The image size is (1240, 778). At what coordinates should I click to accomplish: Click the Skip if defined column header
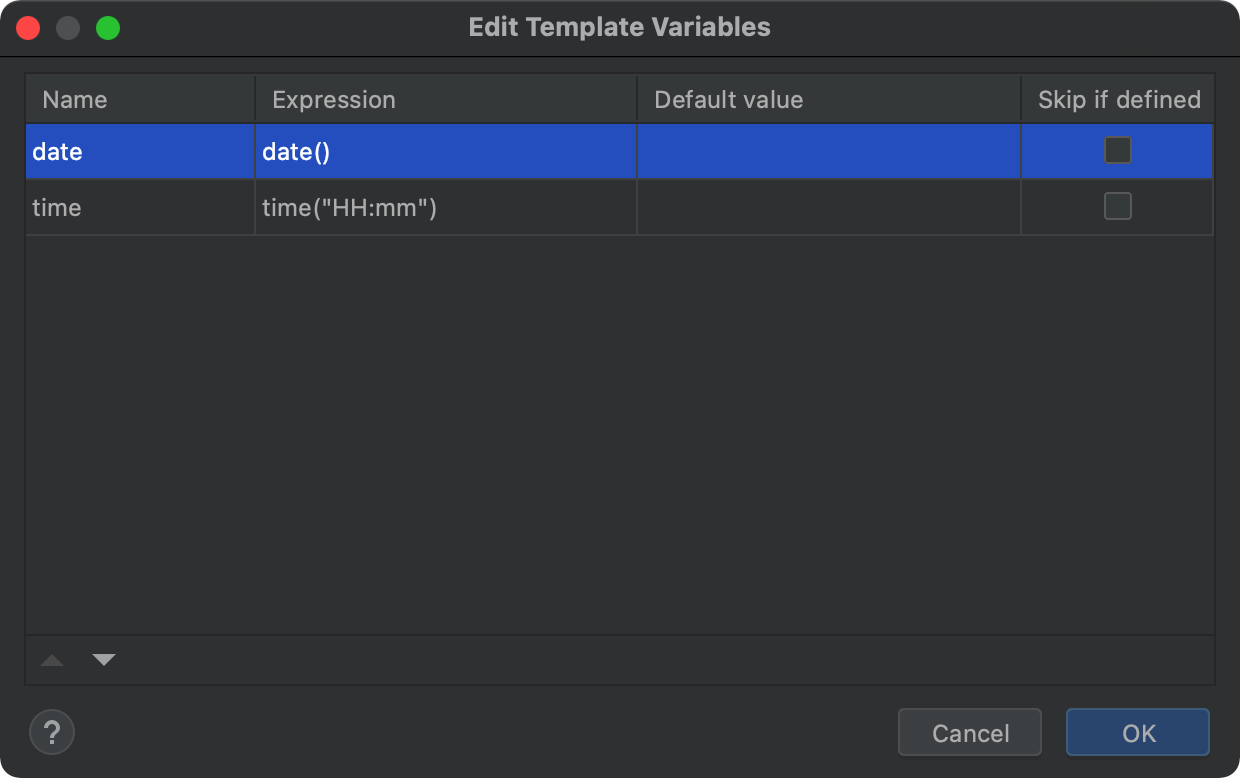(x=1118, y=100)
